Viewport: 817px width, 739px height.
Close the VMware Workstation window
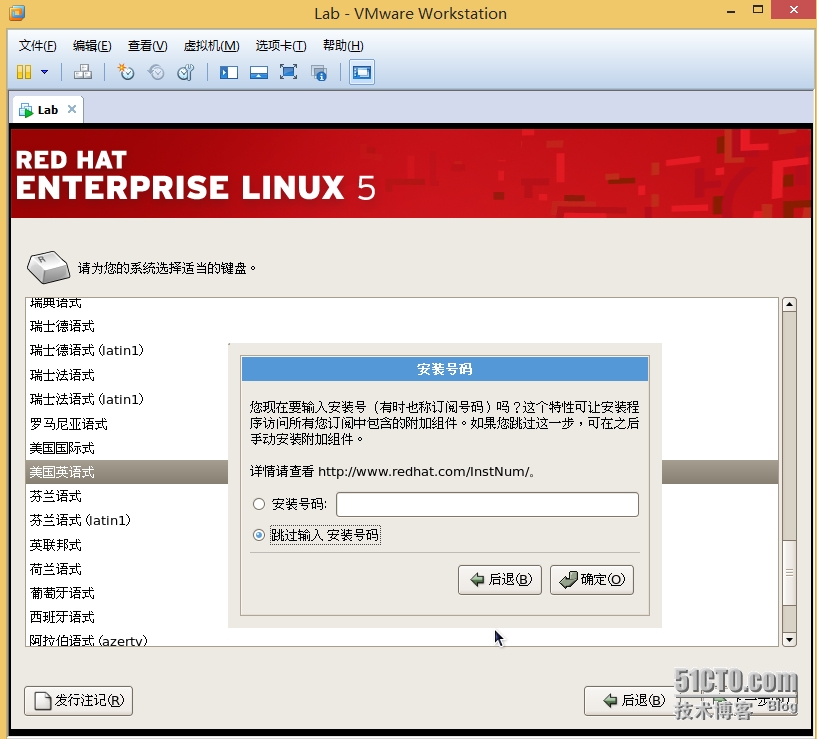(x=794, y=9)
